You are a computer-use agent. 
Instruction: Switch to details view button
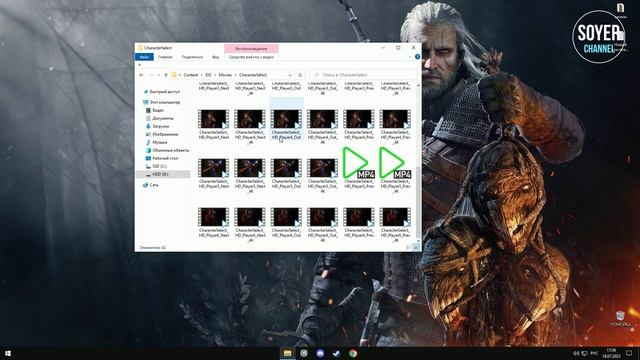coord(409,247)
